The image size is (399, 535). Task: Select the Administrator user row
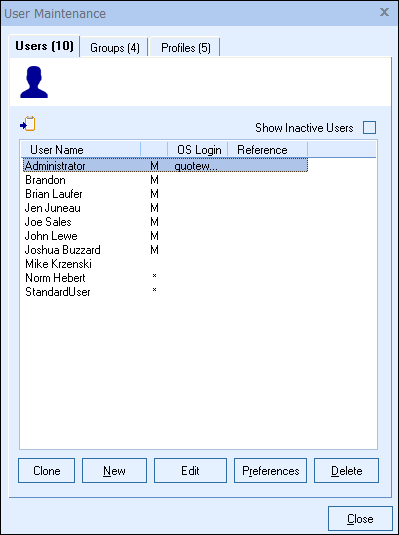point(165,166)
